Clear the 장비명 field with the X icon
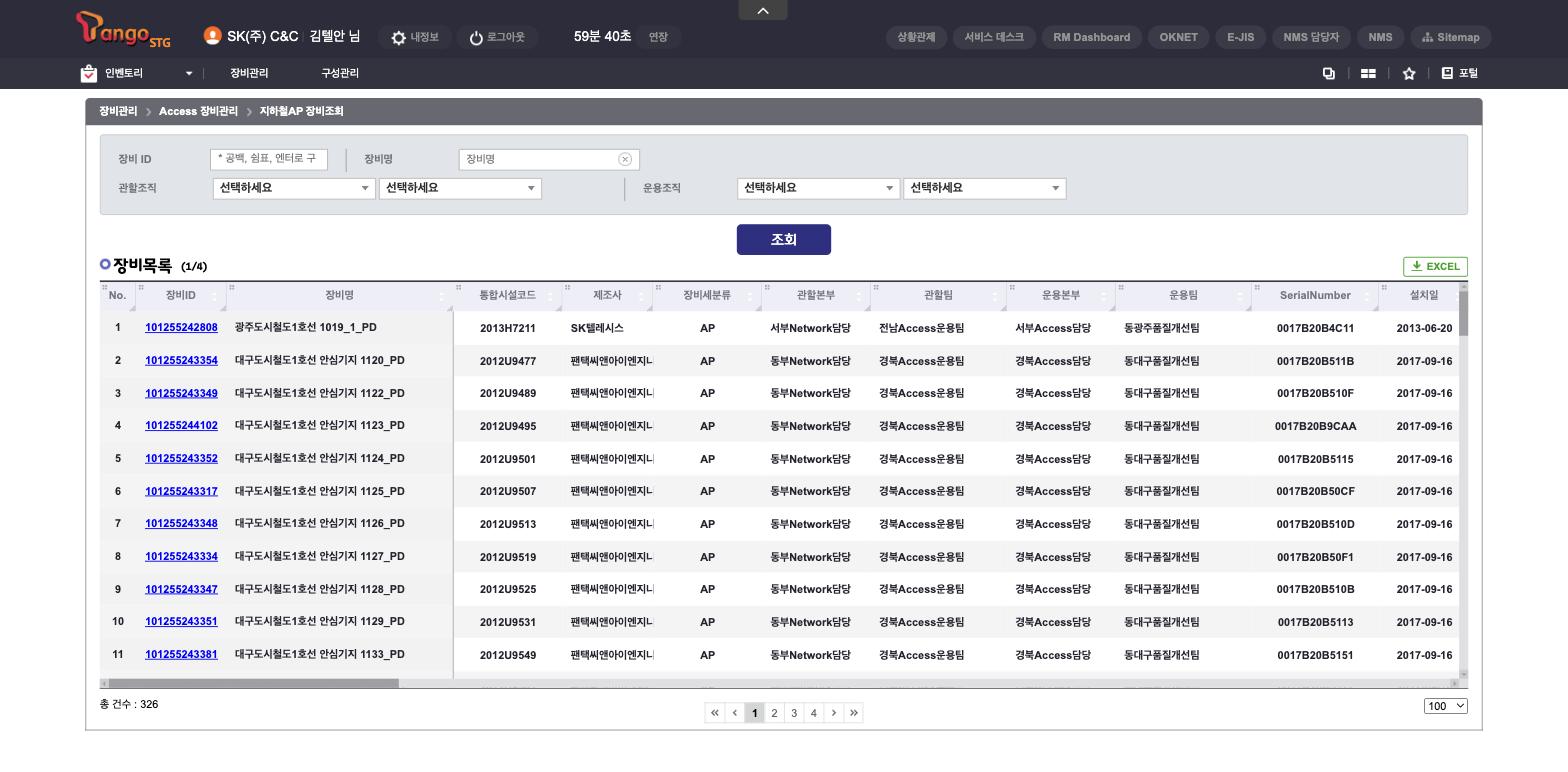1568x772 pixels. [x=625, y=159]
